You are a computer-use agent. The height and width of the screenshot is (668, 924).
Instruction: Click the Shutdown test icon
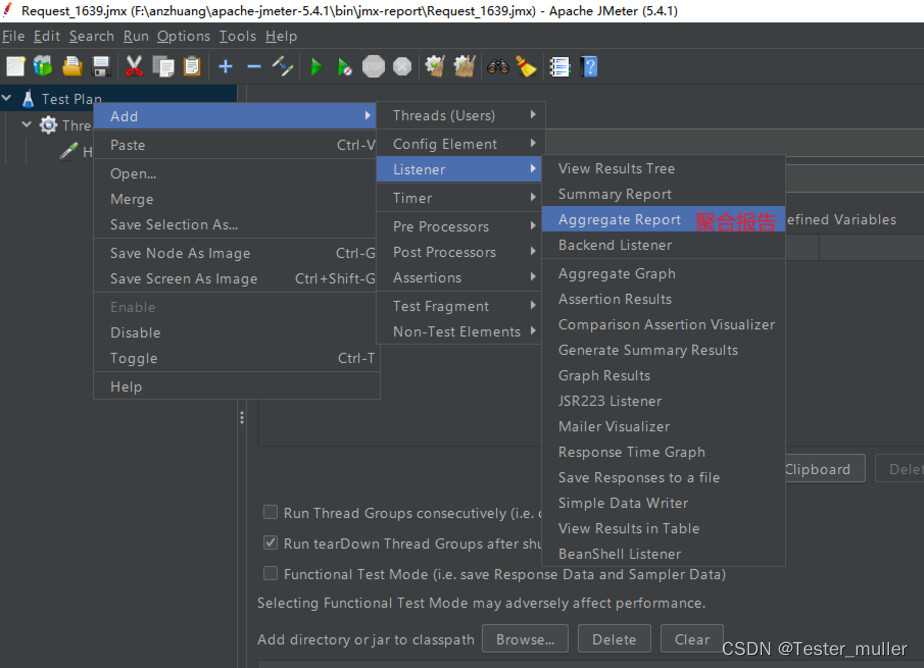[x=402, y=67]
